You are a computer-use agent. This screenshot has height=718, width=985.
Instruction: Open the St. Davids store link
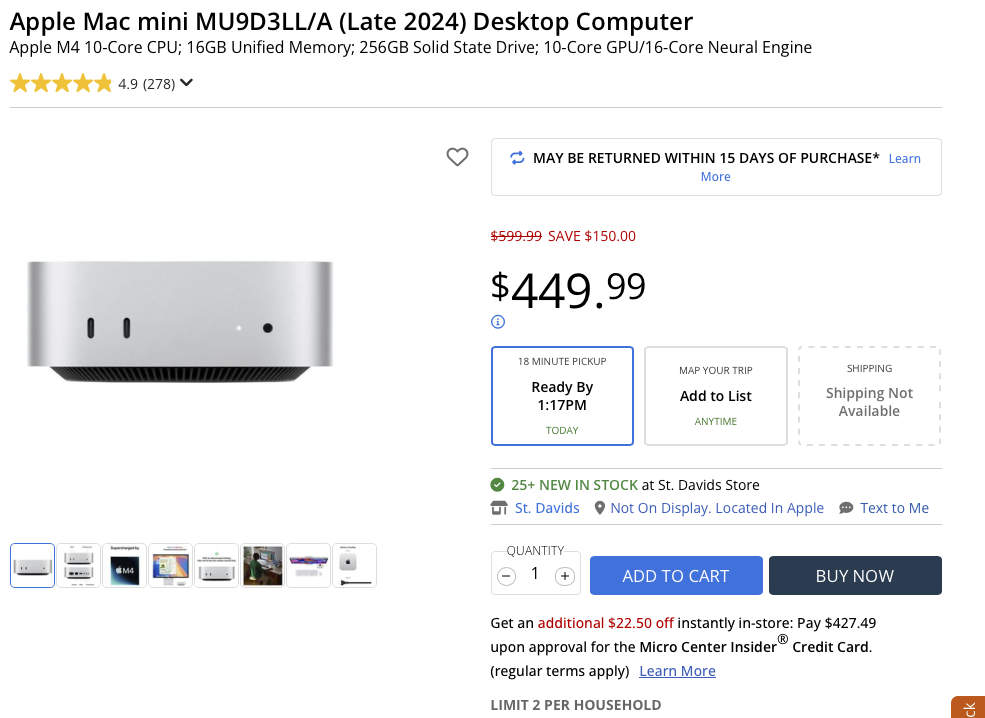coord(547,508)
